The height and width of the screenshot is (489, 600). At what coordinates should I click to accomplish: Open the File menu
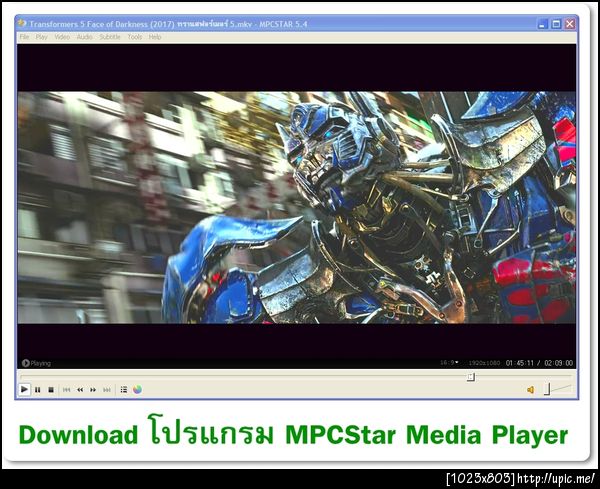click(x=24, y=37)
